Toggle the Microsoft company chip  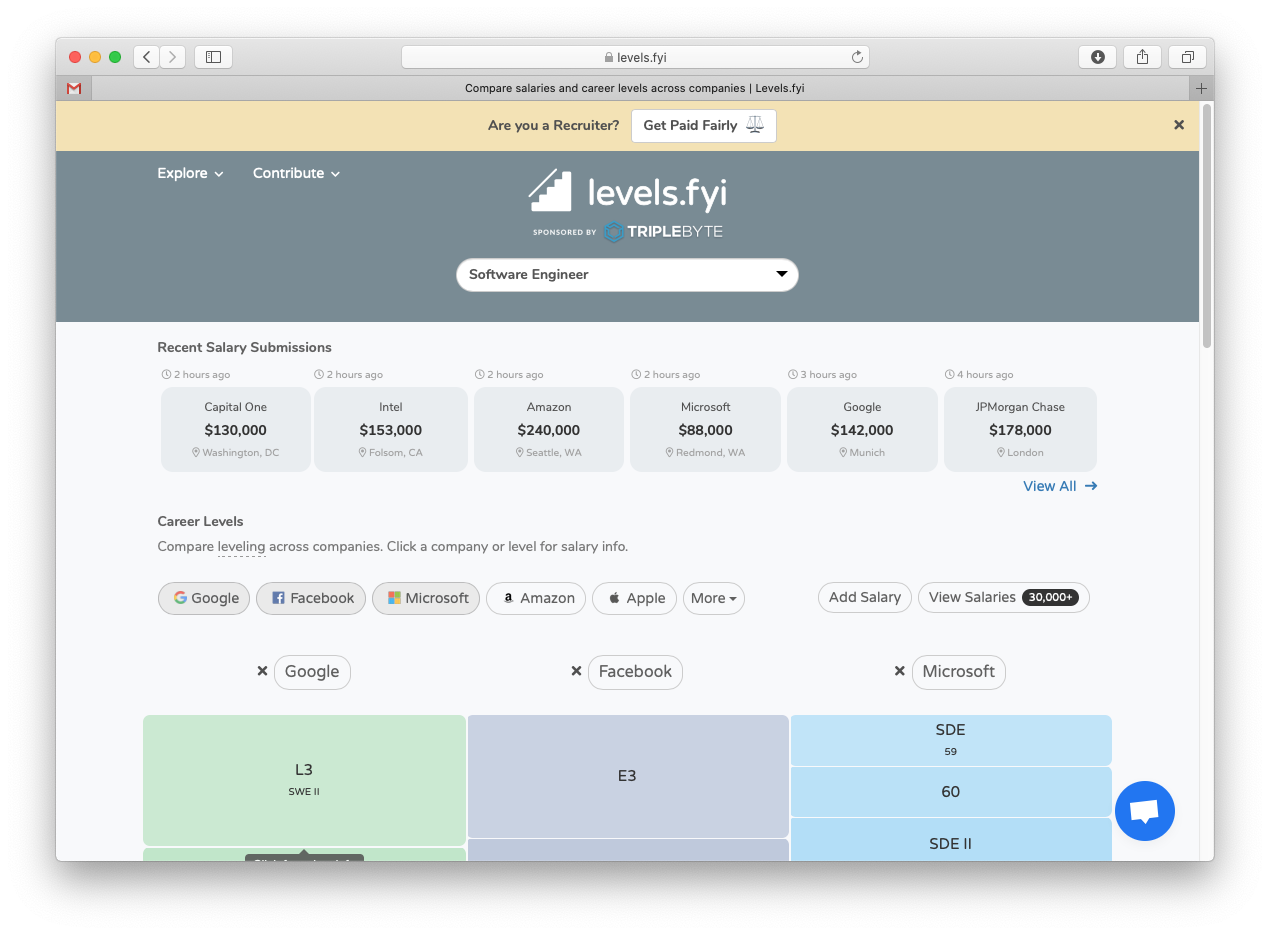(426, 598)
